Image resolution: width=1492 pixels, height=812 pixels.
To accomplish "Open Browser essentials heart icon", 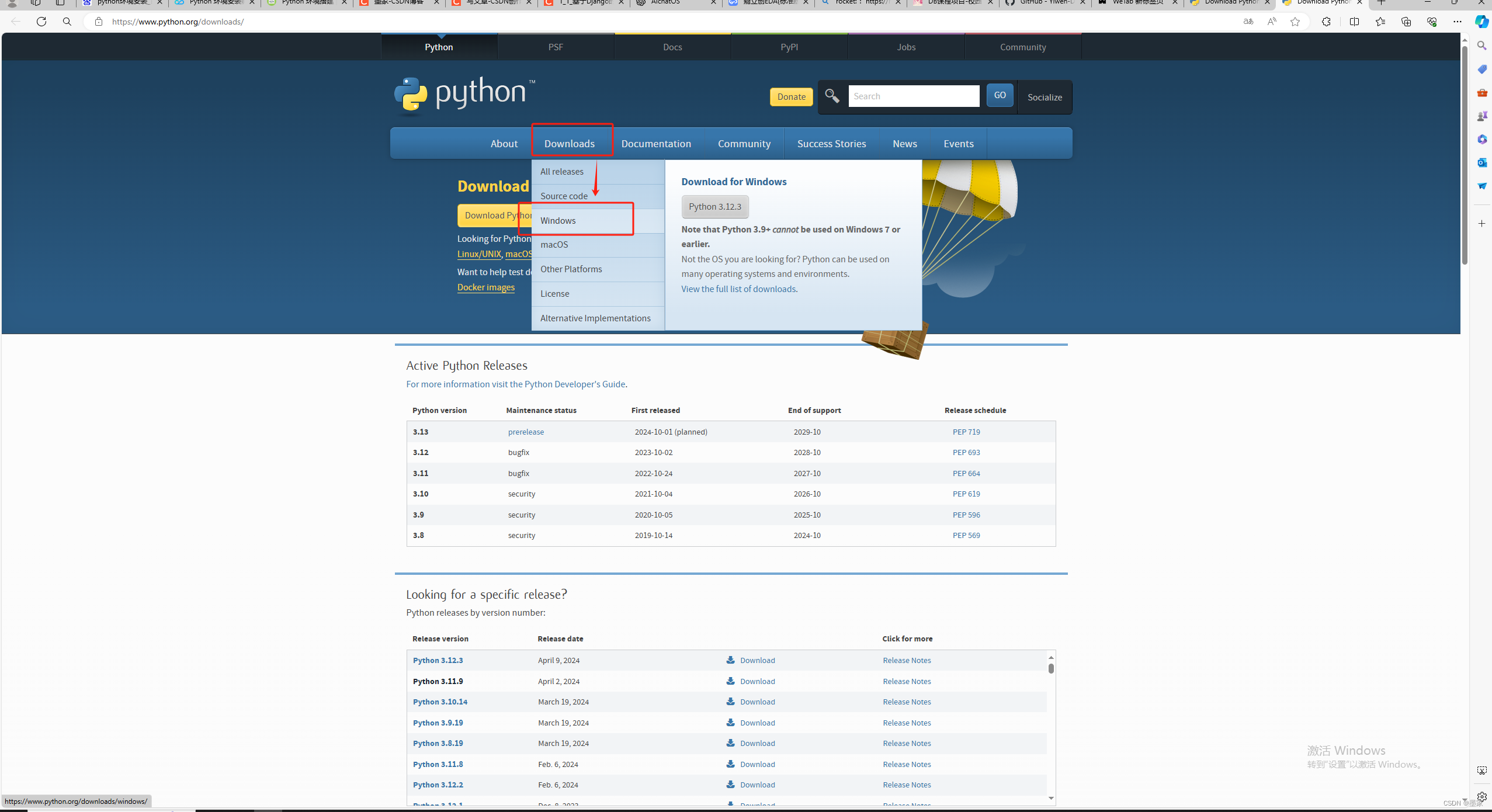I will click(x=1431, y=22).
